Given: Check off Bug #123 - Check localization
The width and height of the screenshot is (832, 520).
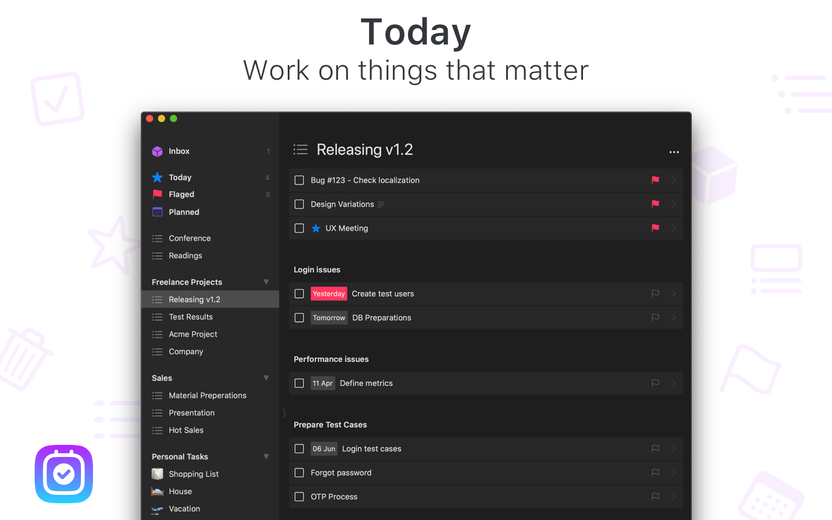Looking at the screenshot, I should click(299, 180).
